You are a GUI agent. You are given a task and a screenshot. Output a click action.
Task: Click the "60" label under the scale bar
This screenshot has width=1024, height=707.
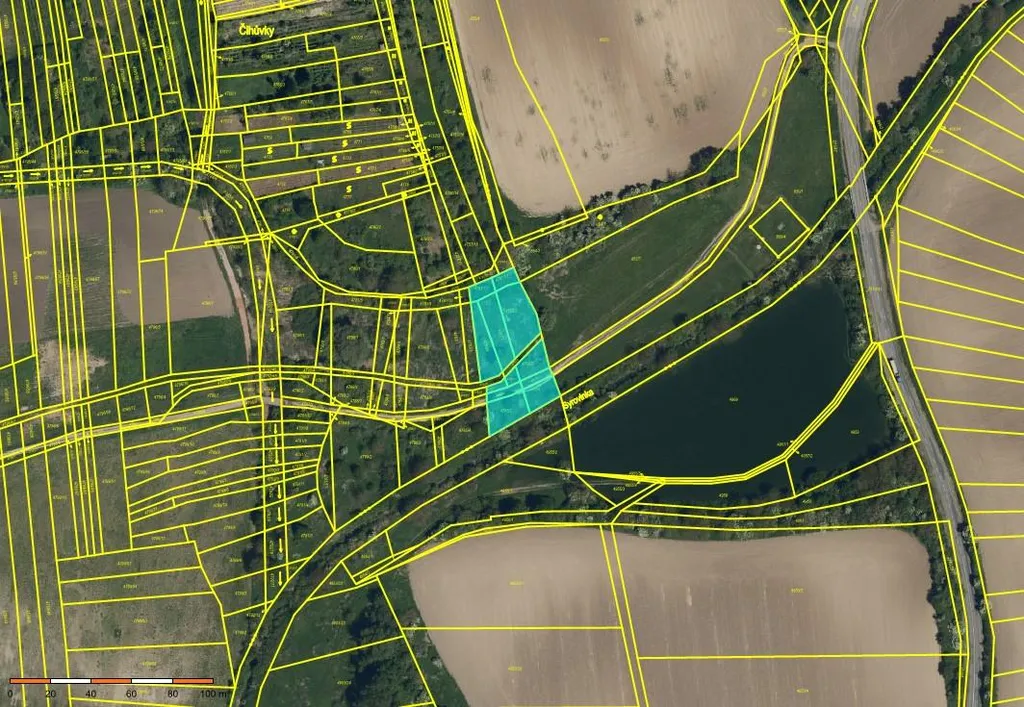132,693
